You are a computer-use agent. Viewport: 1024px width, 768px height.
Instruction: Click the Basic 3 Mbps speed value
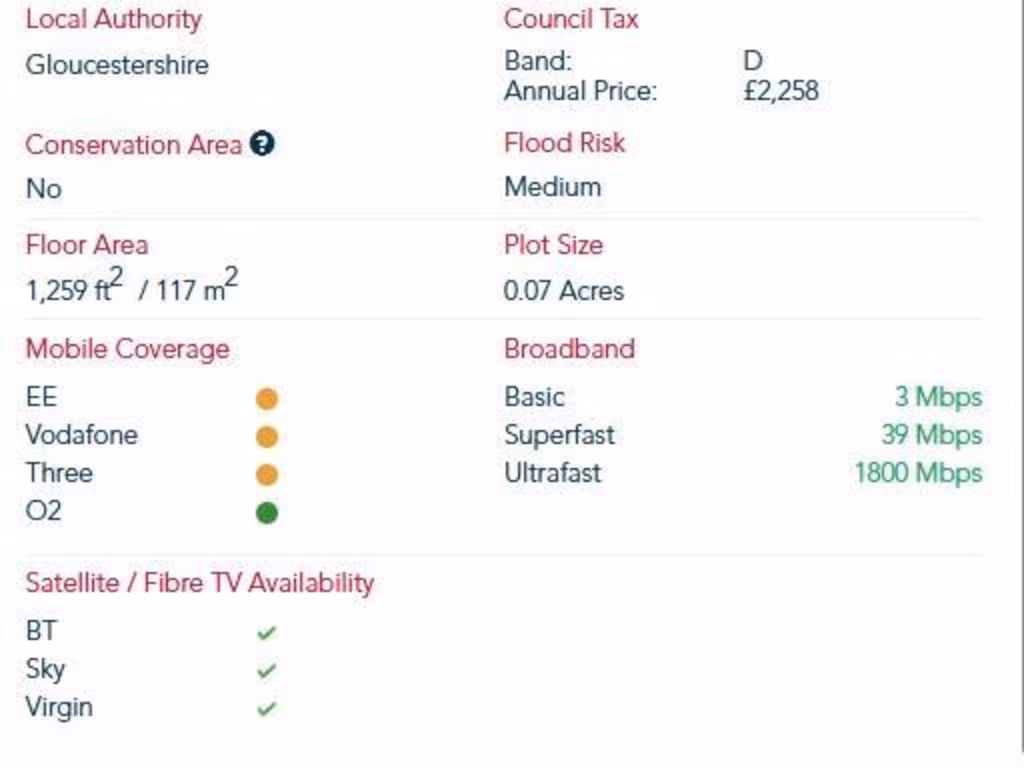[938, 396]
